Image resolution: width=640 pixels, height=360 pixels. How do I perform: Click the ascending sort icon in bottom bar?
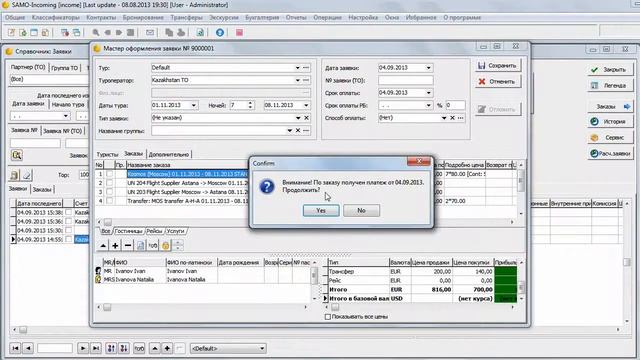(x=111, y=348)
